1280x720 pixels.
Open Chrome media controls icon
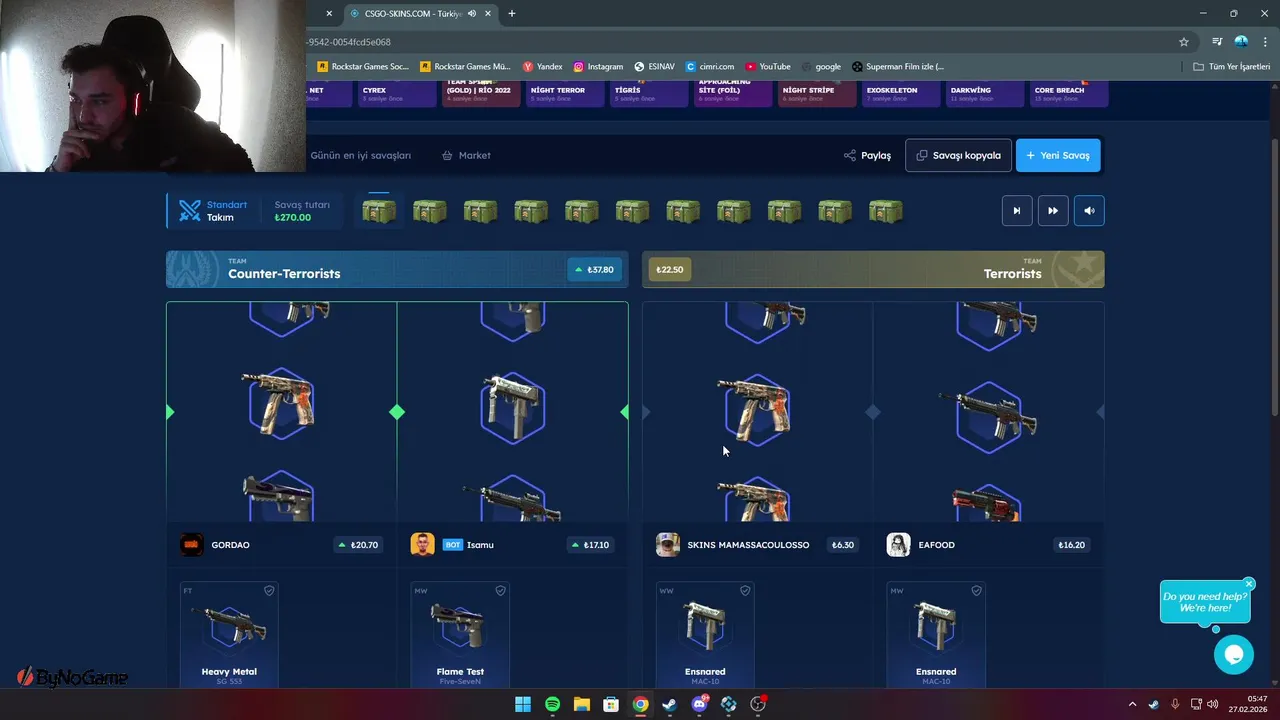1217,42
